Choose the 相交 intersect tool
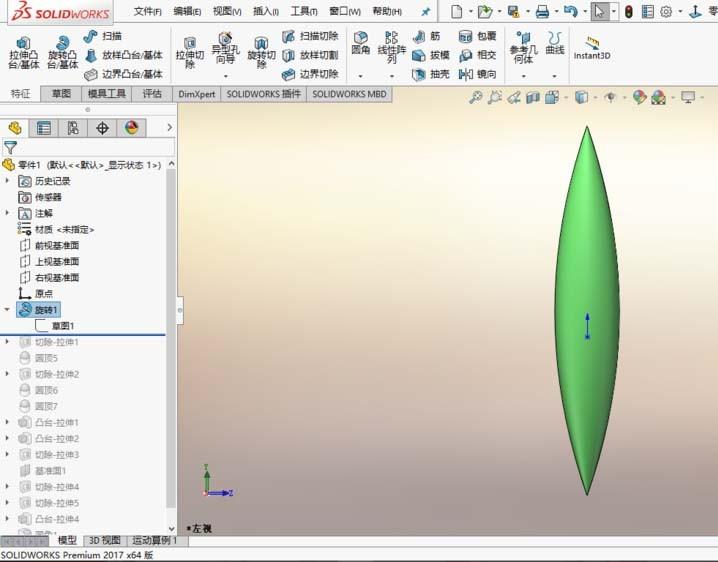The width and height of the screenshot is (718, 562). coord(478,55)
